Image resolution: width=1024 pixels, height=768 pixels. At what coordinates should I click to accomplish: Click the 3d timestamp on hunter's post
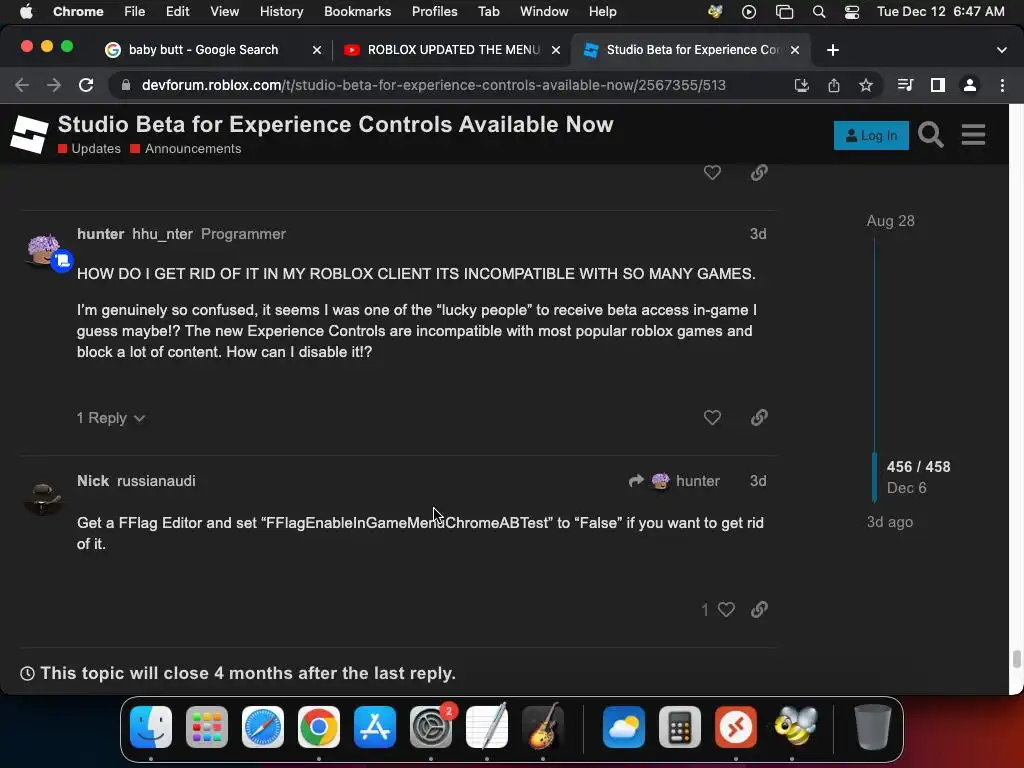pyautogui.click(x=758, y=234)
